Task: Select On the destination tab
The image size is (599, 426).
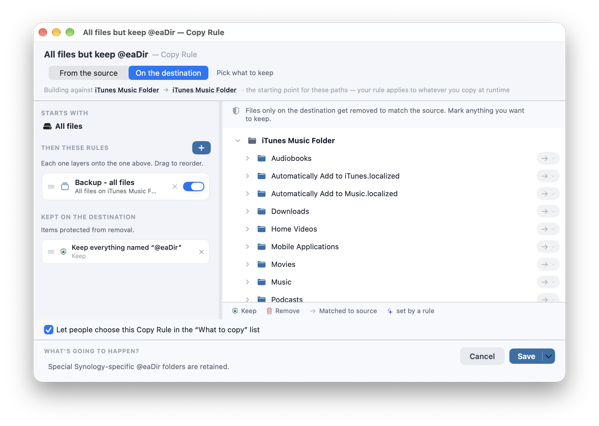Action: tap(168, 73)
